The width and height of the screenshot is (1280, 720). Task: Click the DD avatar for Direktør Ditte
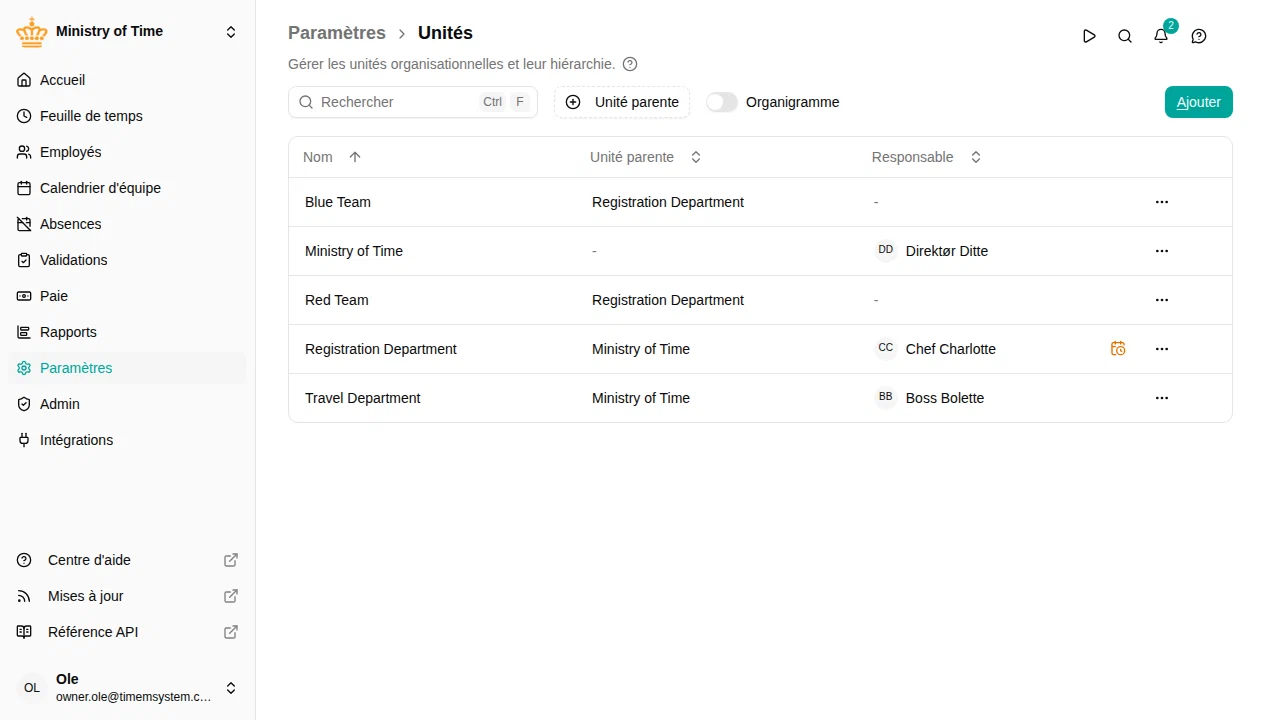click(x=886, y=250)
